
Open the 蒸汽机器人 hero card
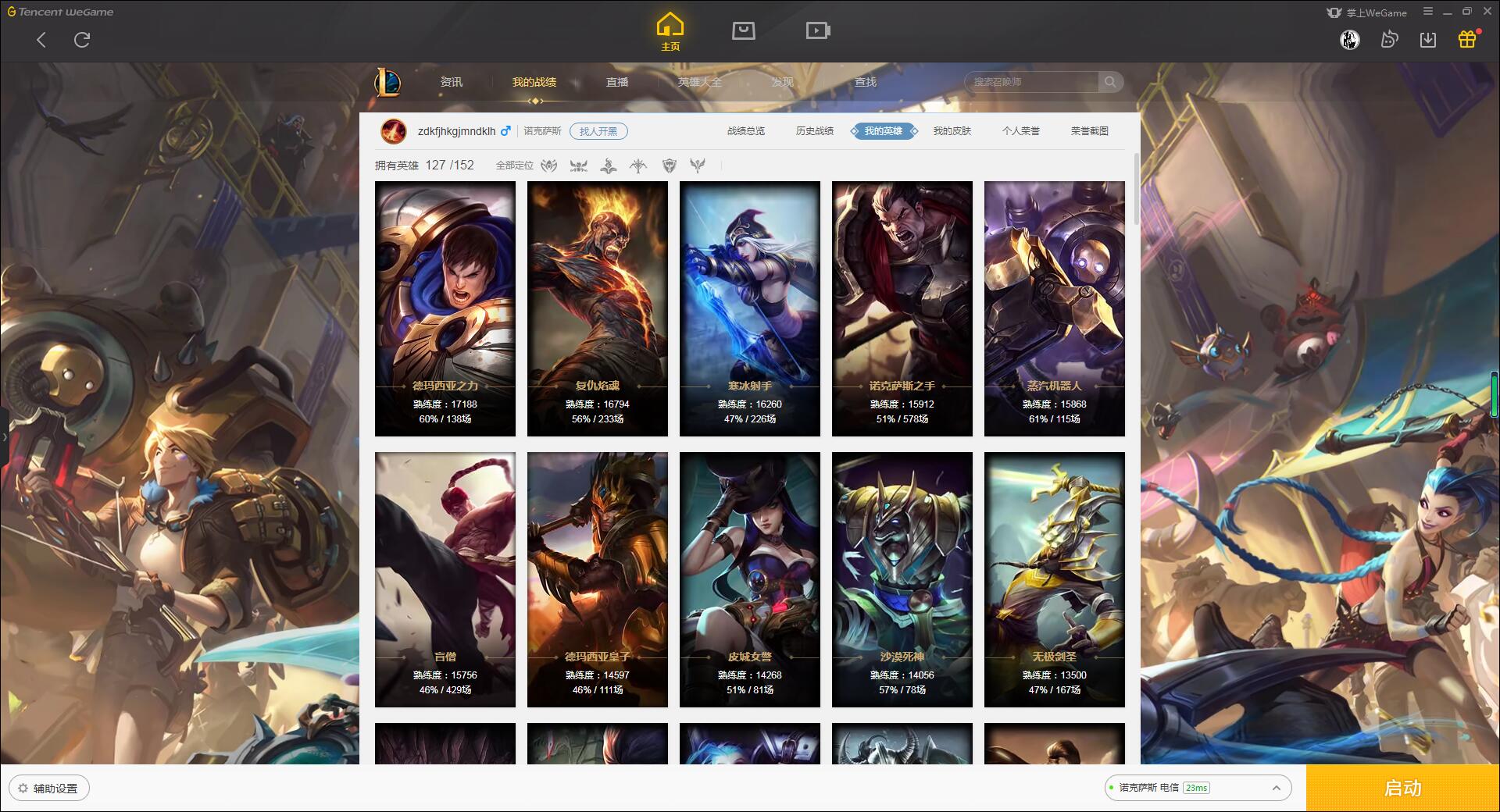1055,308
